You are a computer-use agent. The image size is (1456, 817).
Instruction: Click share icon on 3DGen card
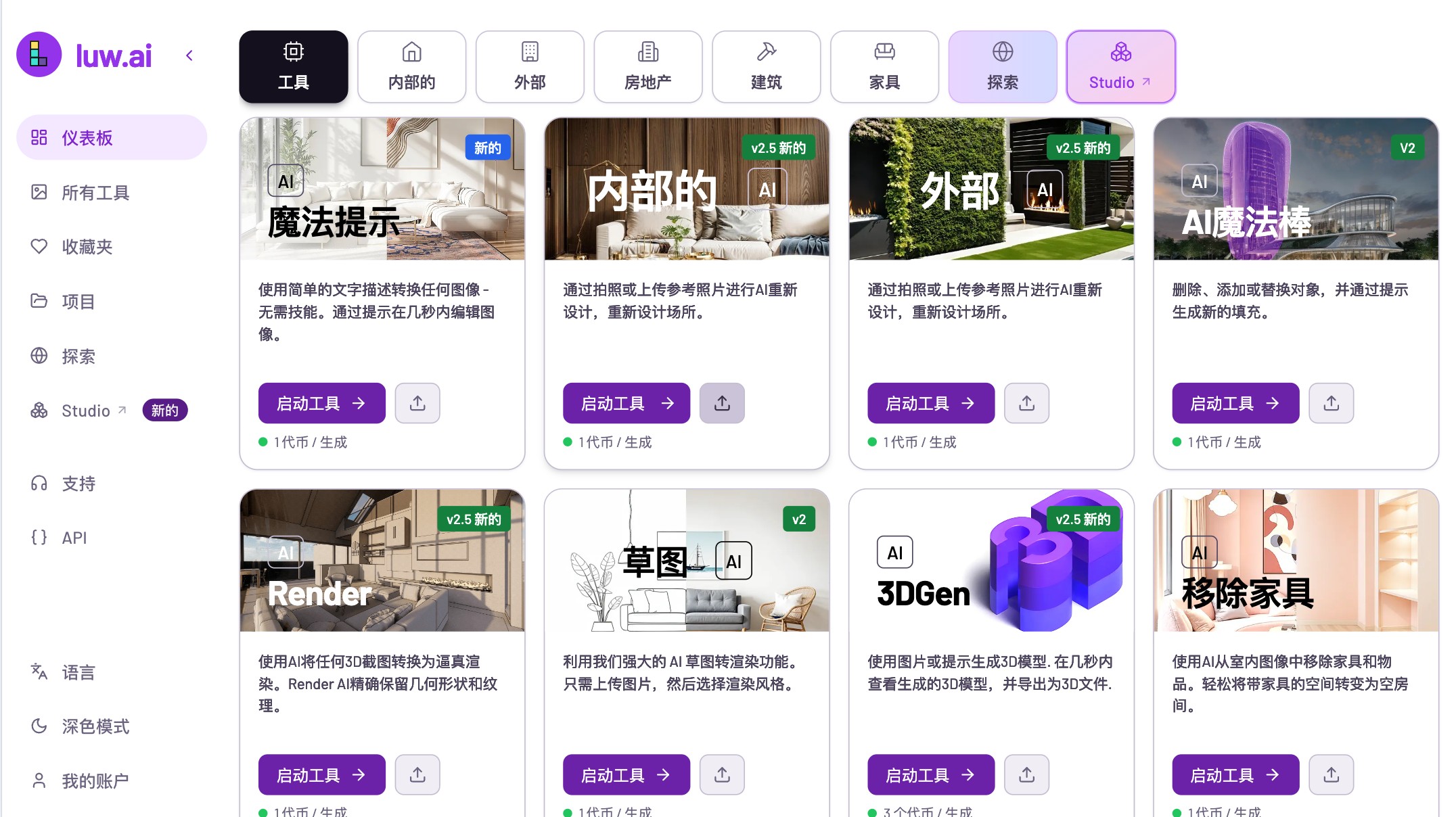point(1026,774)
